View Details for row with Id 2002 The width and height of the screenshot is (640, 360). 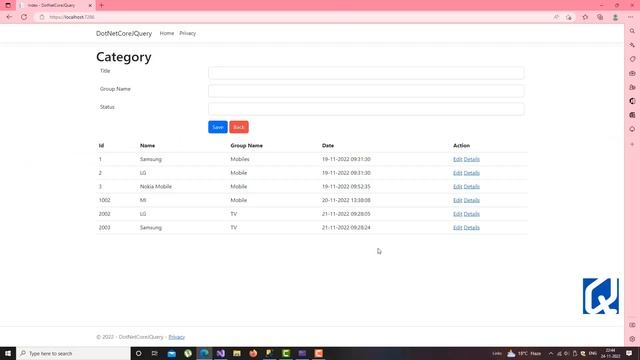tap(471, 214)
